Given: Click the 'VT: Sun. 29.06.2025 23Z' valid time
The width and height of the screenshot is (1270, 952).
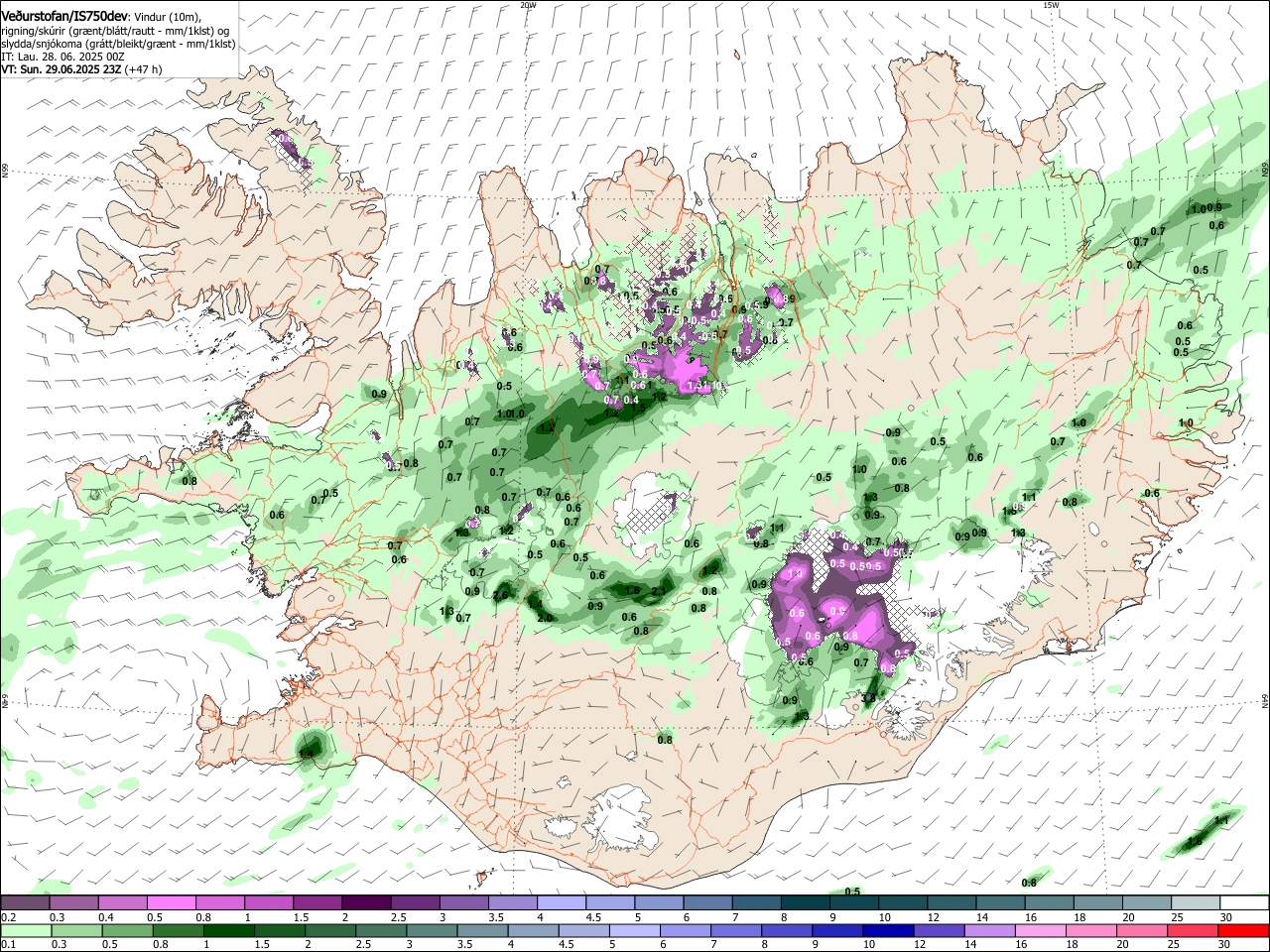Looking at the screenshot, I should 61,69.
